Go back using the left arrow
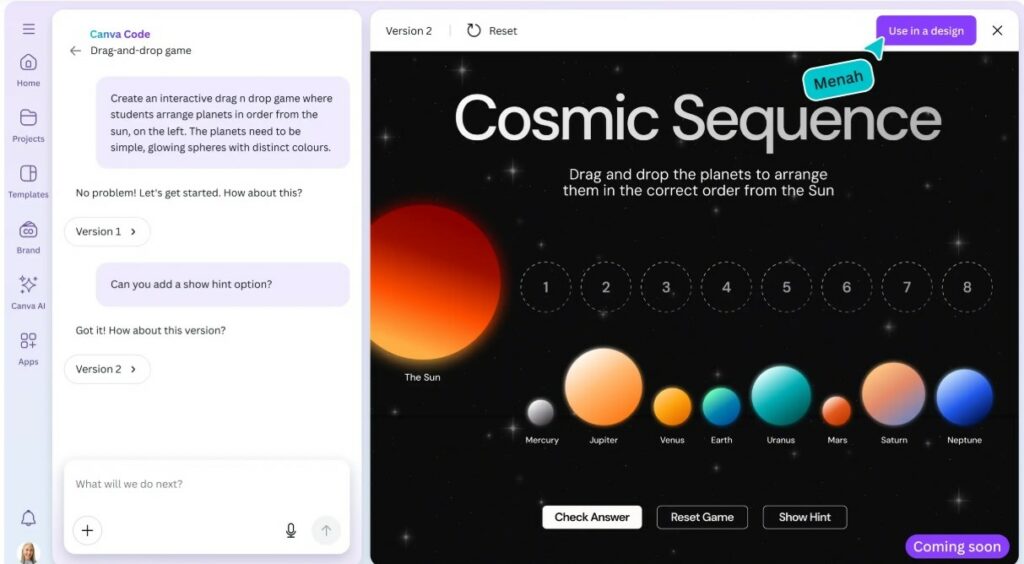This screenshot has width=1024, height=564. (75, 51)
